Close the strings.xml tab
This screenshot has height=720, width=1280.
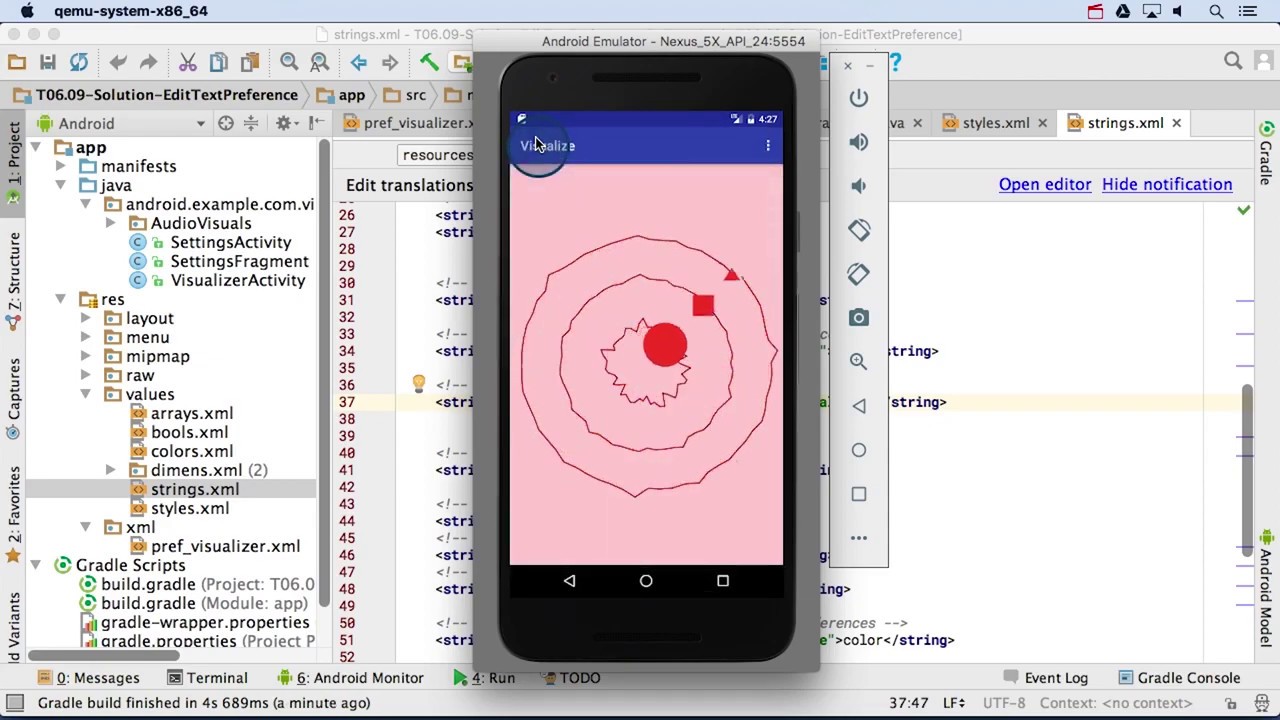tap(1177, 123)
